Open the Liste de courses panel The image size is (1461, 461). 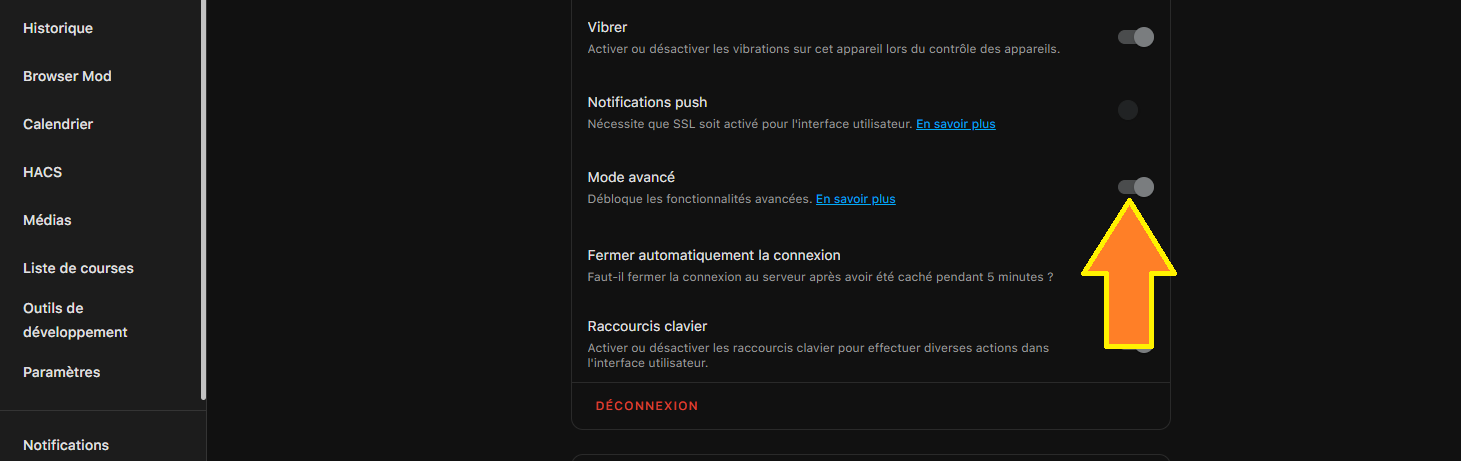[x=78, y=268]
